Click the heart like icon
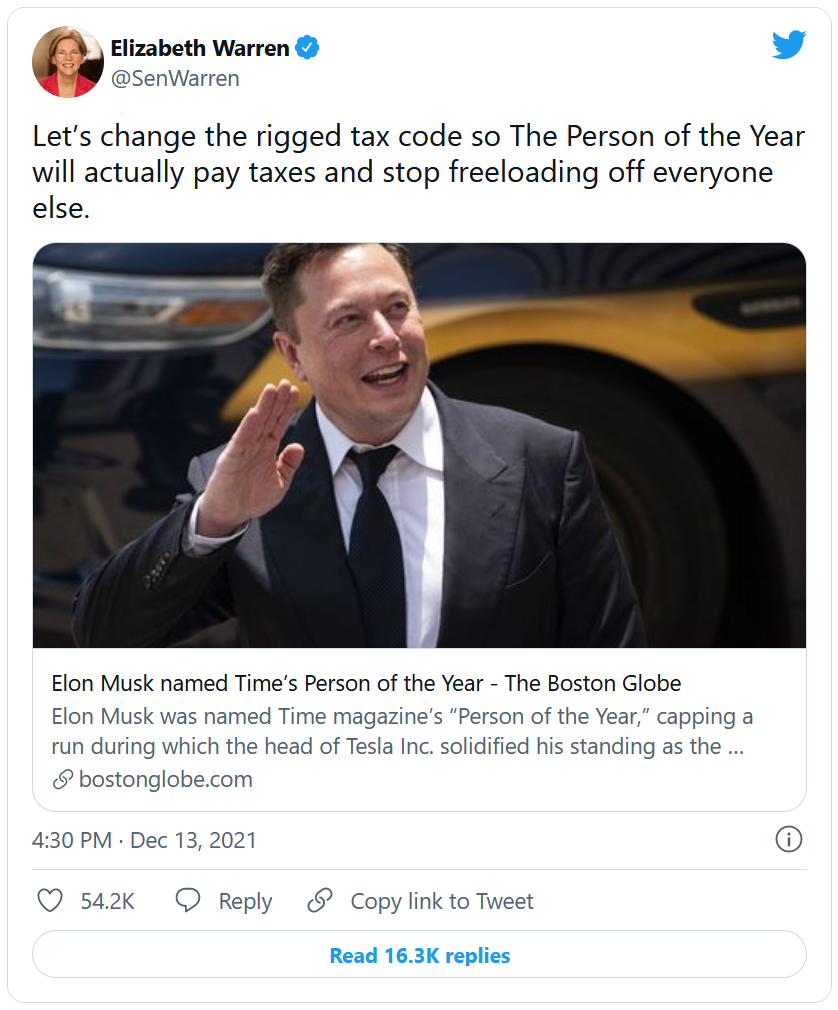Viewport: 838px width, 1010px height. pyautogui.click(x=50, y=900)
